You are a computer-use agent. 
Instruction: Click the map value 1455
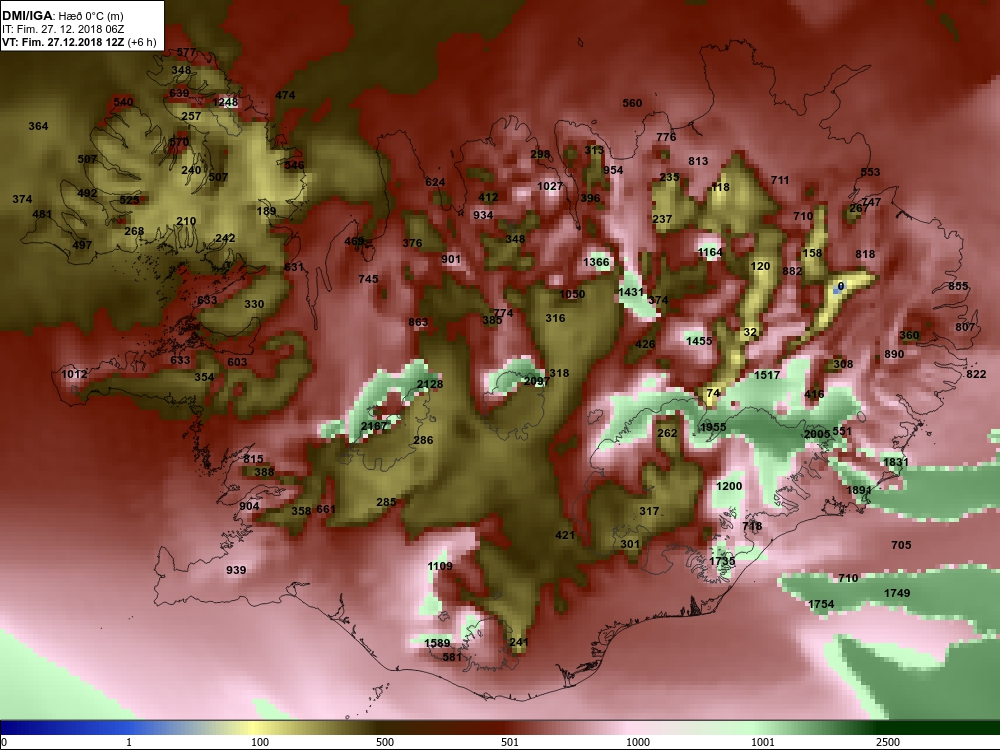click(x=699, y=341)
